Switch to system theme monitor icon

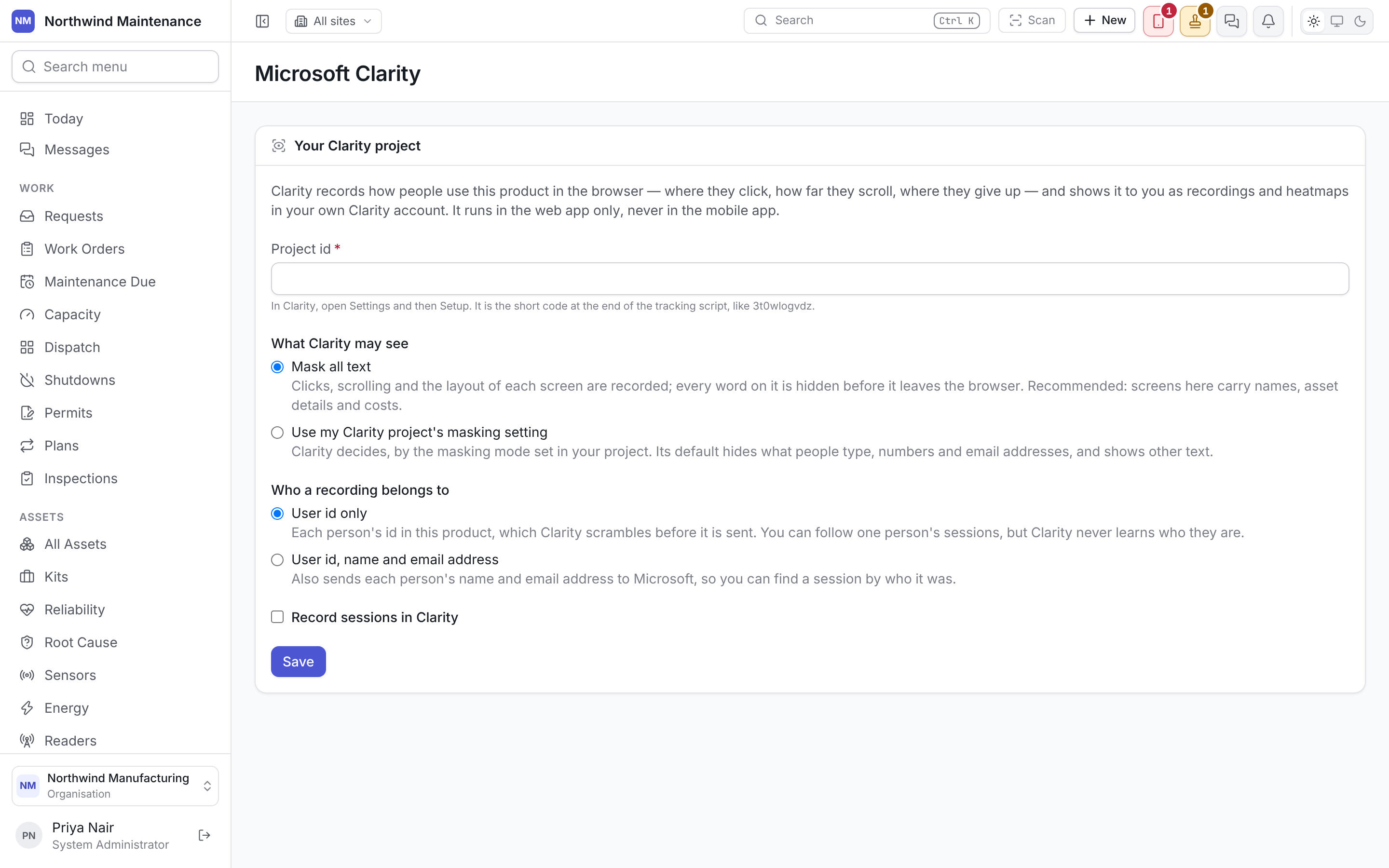(x=1337, y=21)
